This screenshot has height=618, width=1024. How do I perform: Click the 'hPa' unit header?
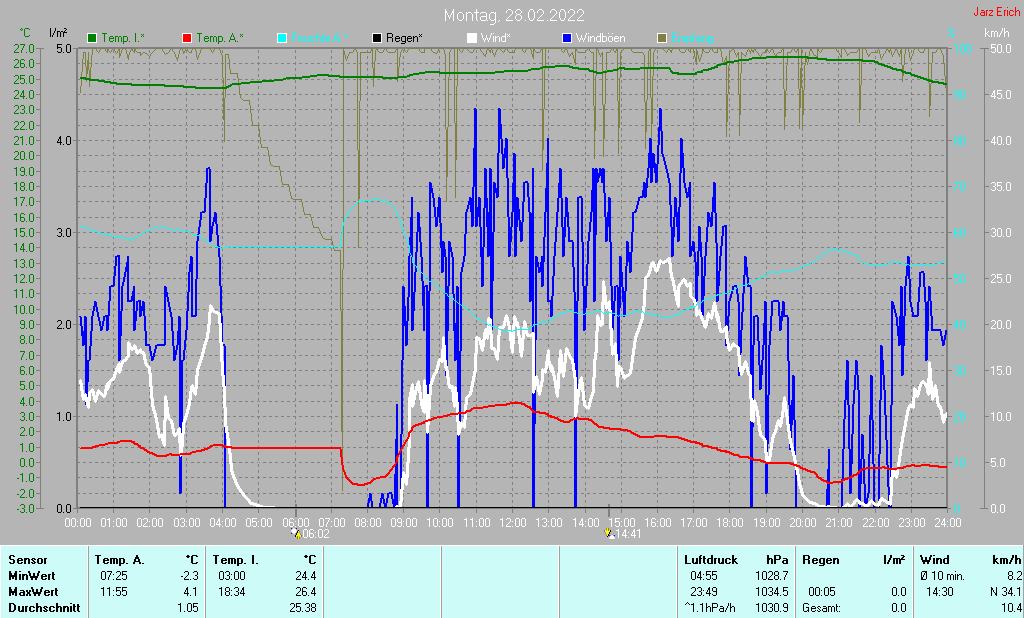click(777, 560)
